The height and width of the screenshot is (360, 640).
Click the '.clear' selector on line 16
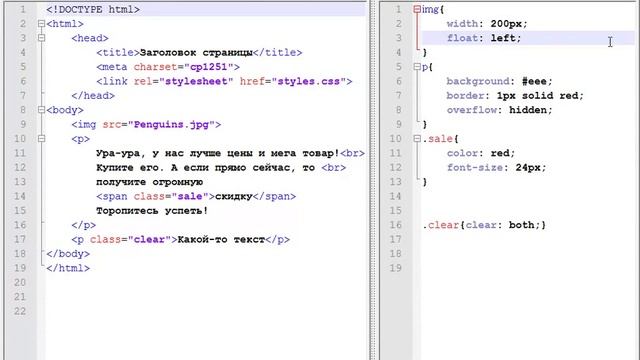[440, 225]
